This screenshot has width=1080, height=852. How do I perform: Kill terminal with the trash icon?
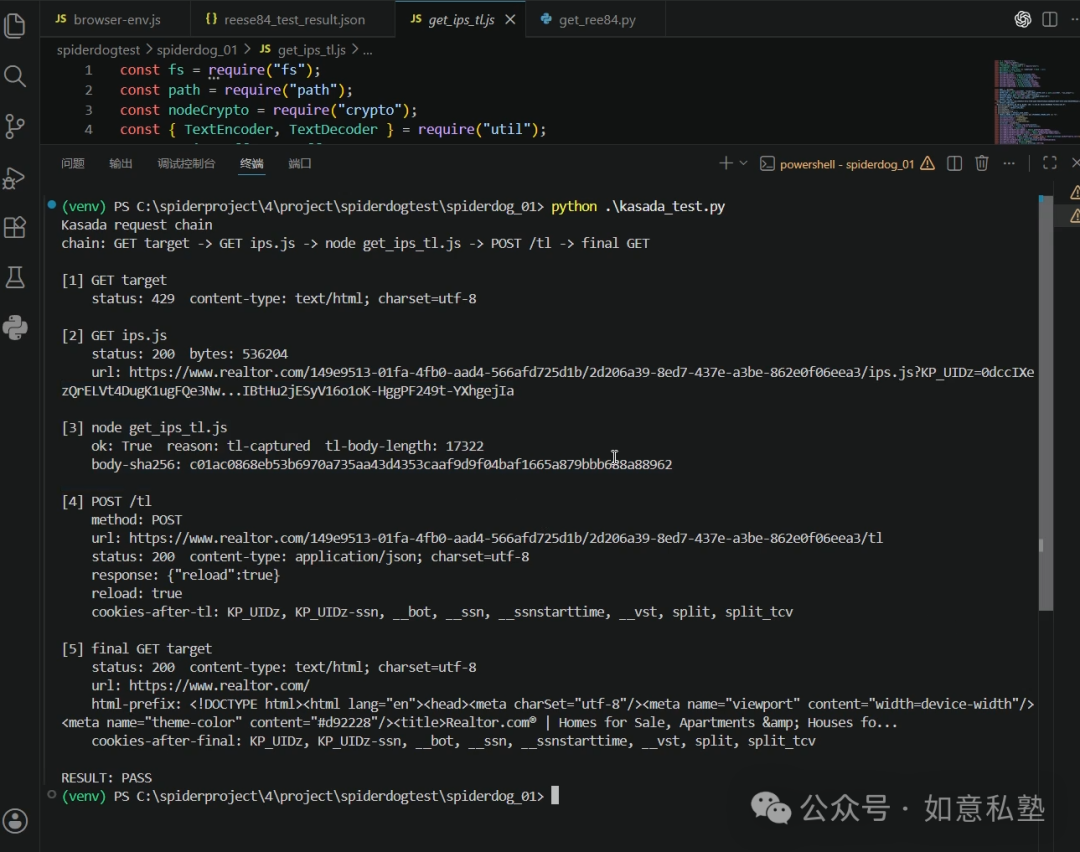coord(982,163)
